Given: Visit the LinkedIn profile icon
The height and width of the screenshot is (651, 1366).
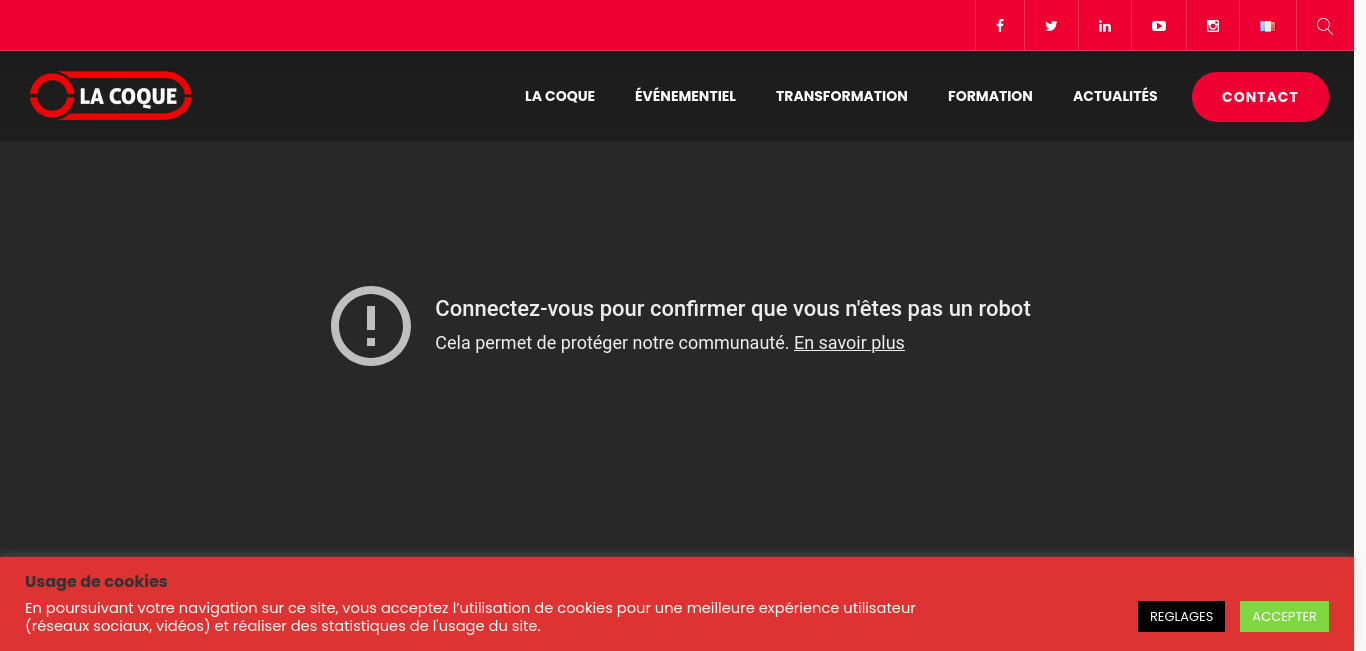Looking at the screenshot, I should click(x=1105, y=26).
